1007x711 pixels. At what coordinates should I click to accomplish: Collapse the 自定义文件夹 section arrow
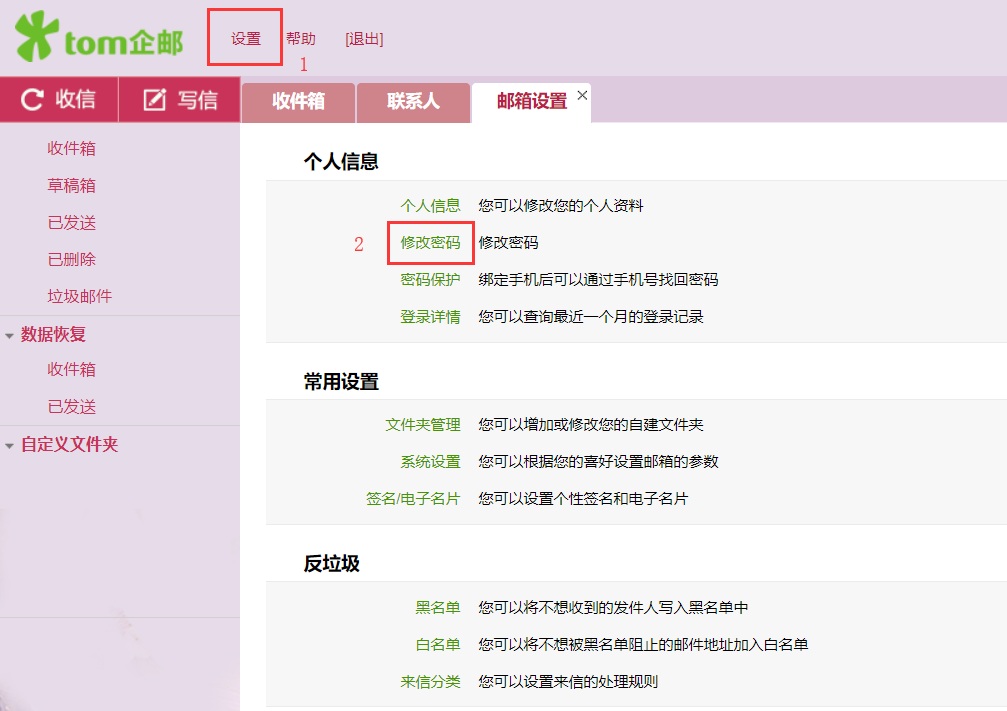coord(10,445)
